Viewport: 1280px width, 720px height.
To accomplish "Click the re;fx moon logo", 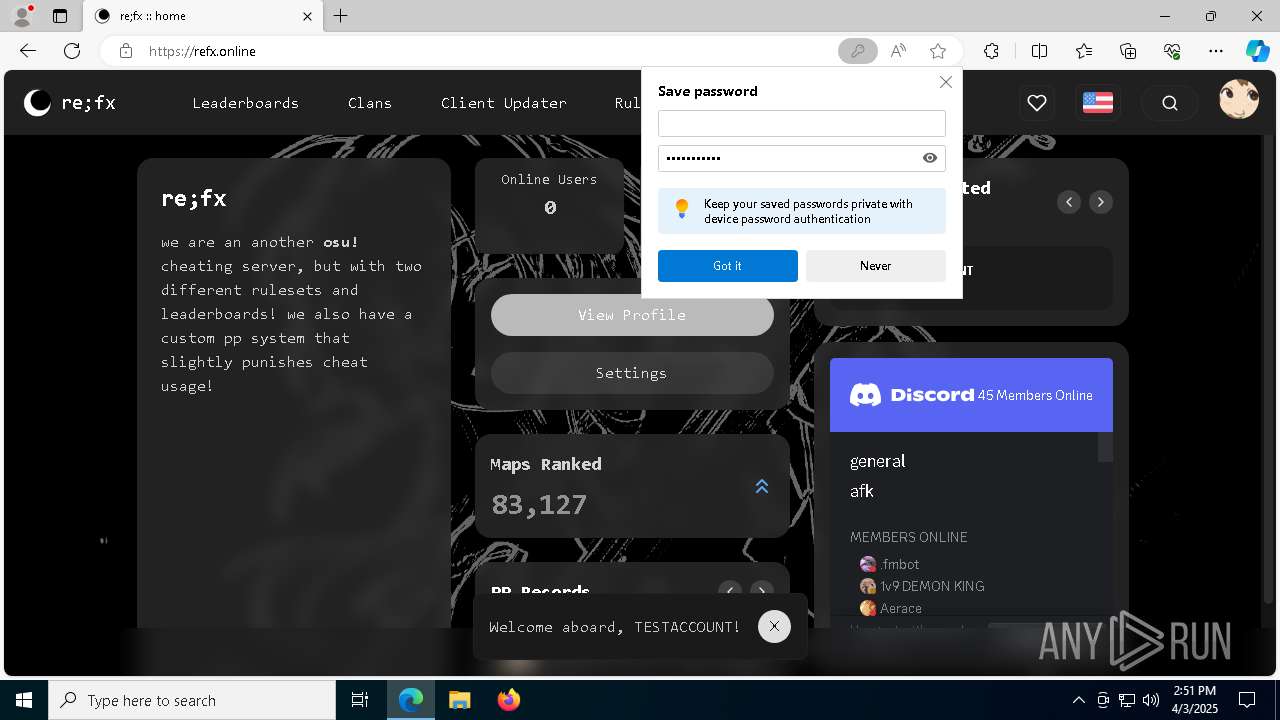I will point(37,102).
